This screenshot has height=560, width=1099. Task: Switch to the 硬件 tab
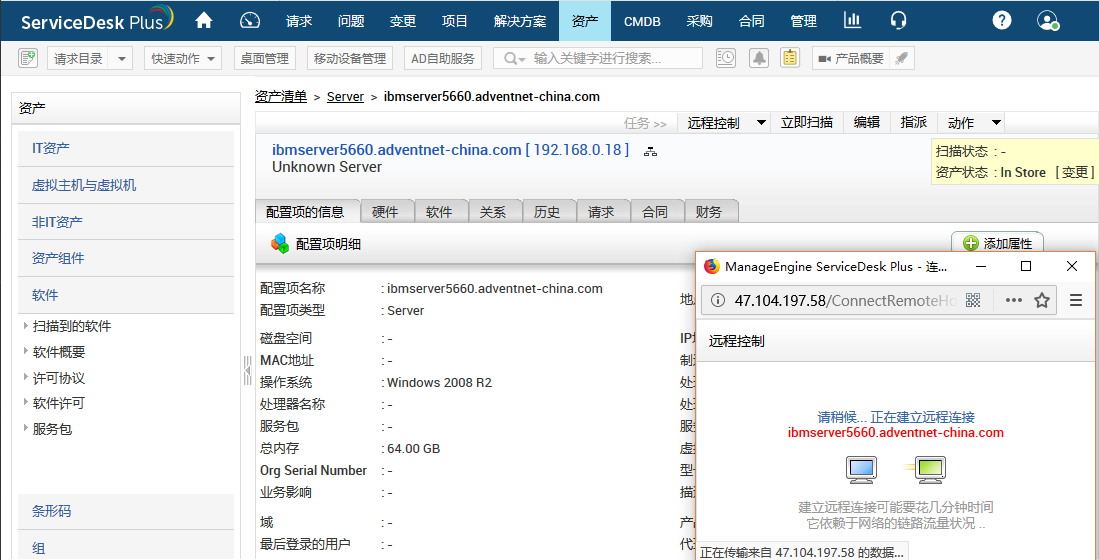pyautogui.click(x=388, y=212)
